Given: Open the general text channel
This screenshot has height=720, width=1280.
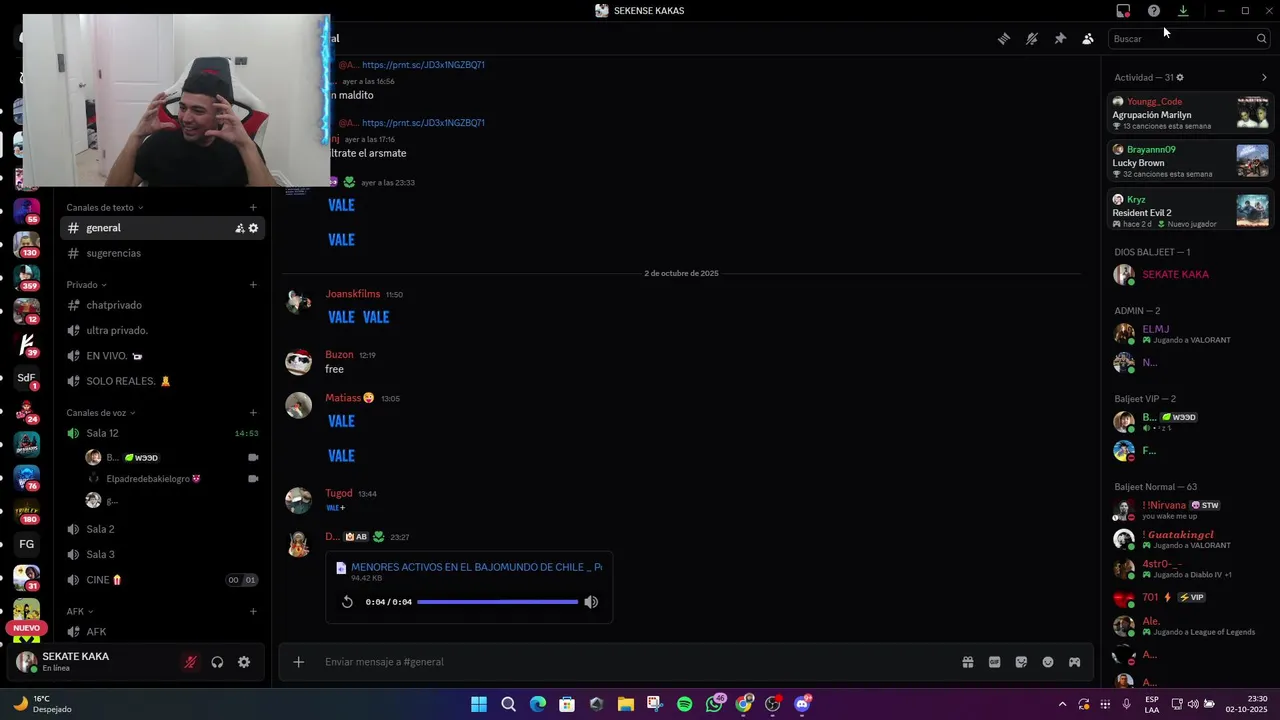Looking at the screenshot, I should [163, 228].
